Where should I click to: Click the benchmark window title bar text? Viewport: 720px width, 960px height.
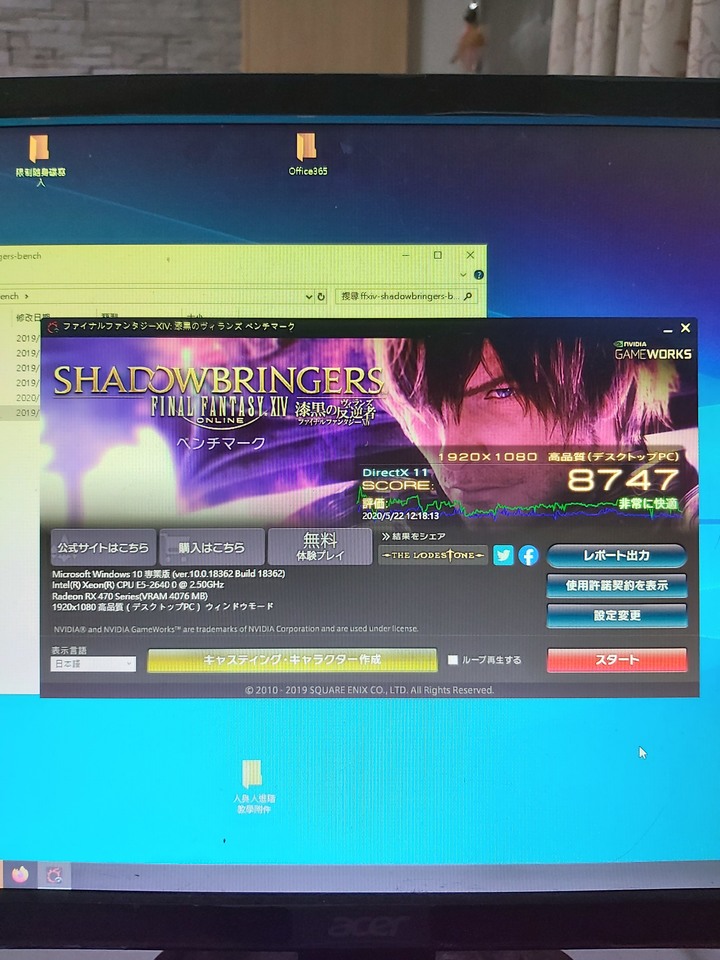pyautogui.click(x=179, y=327)
